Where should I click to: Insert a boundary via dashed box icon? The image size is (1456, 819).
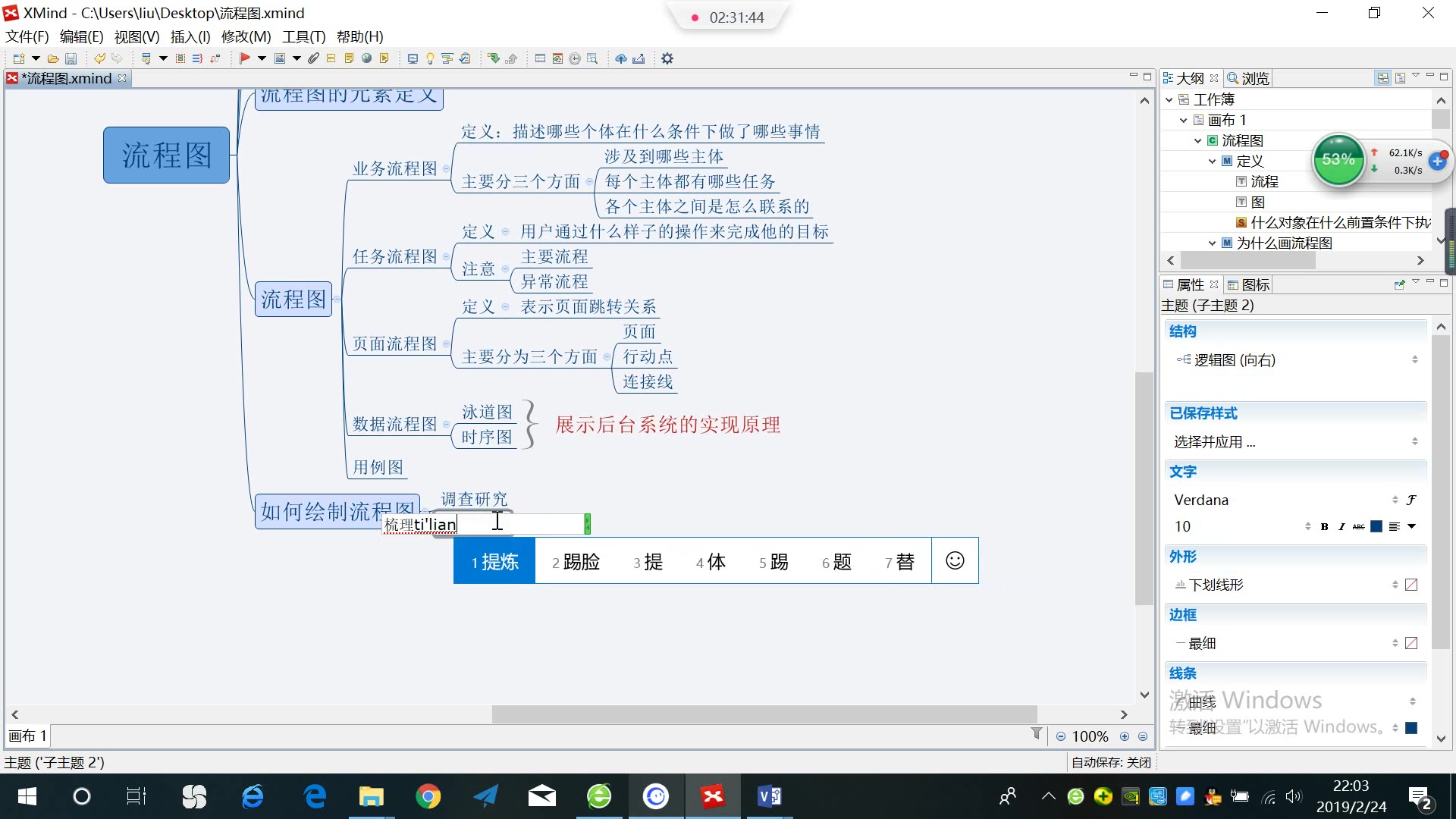click(180, 58)
